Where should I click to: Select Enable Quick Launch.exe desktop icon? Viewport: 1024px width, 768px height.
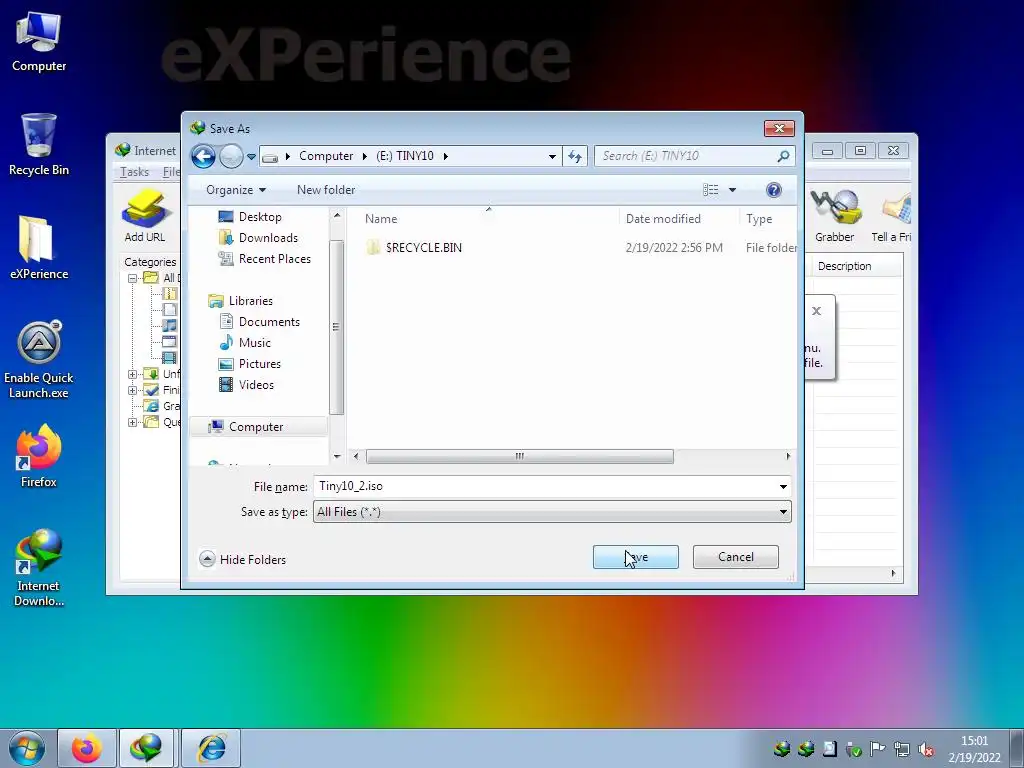[x=39, y=359]
